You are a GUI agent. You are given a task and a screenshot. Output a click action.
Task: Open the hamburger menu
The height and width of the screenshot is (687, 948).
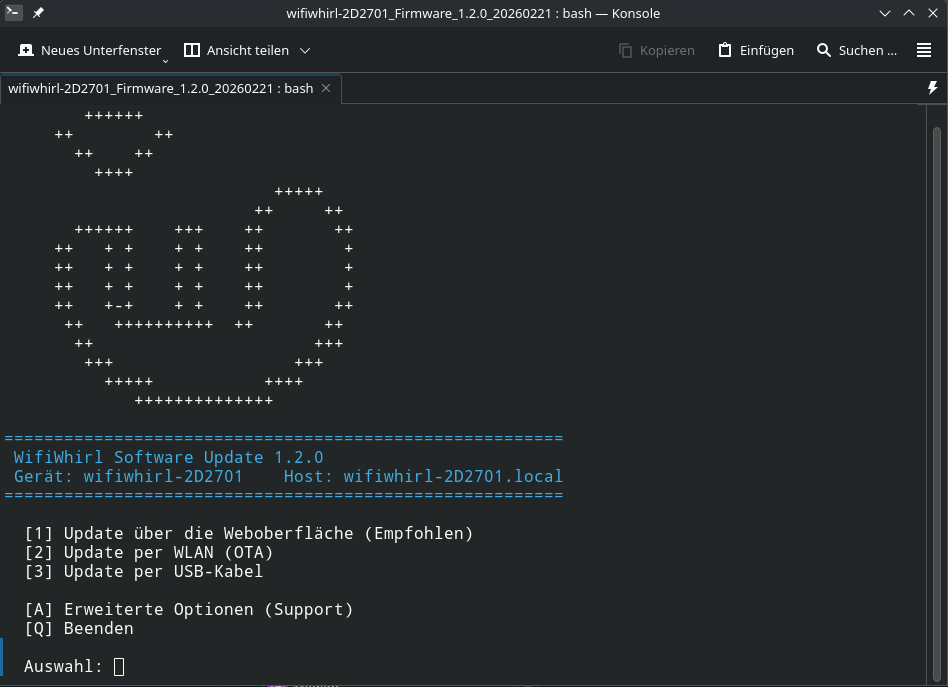[924, 50]
